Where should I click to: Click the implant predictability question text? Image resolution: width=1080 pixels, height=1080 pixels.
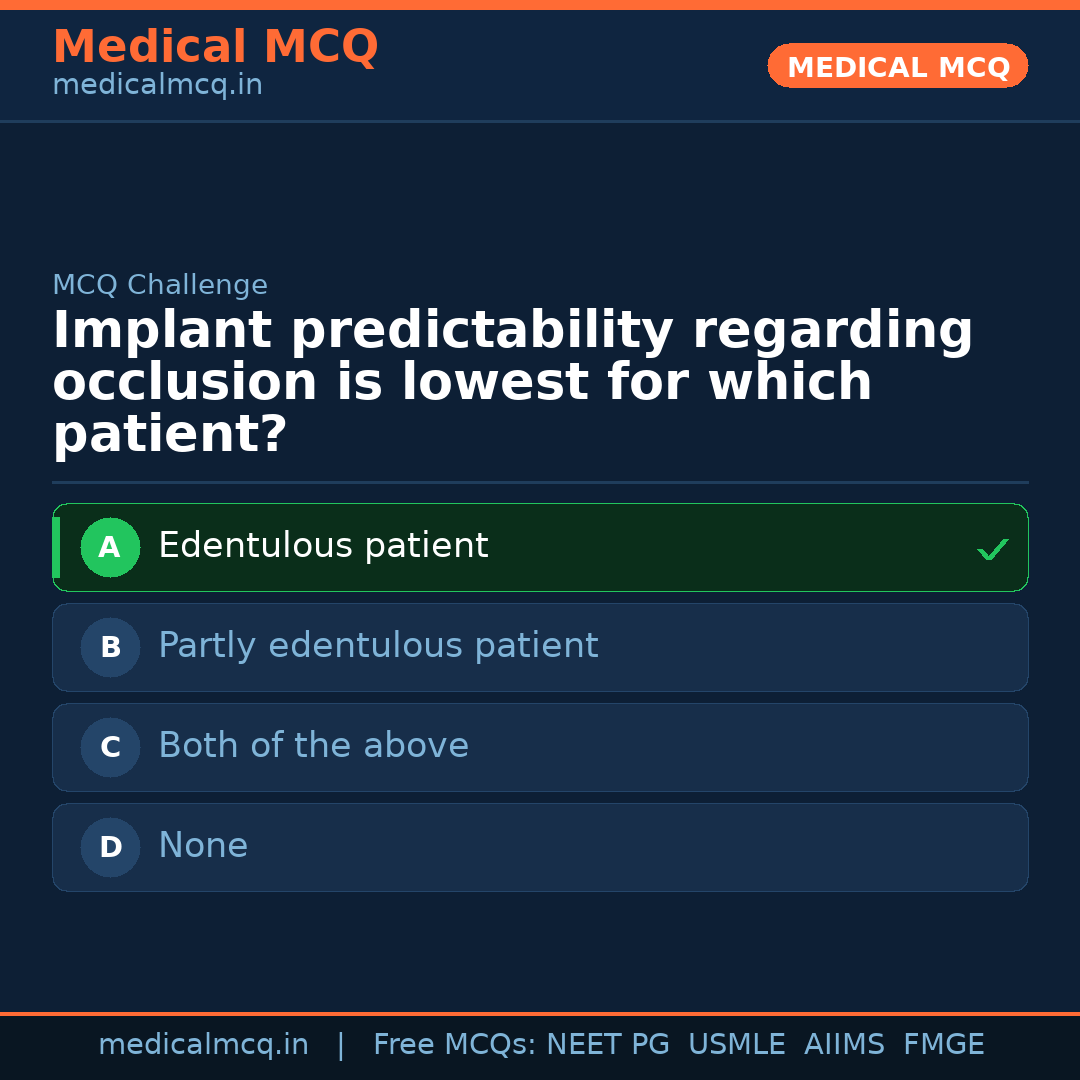tap(512, 382)
